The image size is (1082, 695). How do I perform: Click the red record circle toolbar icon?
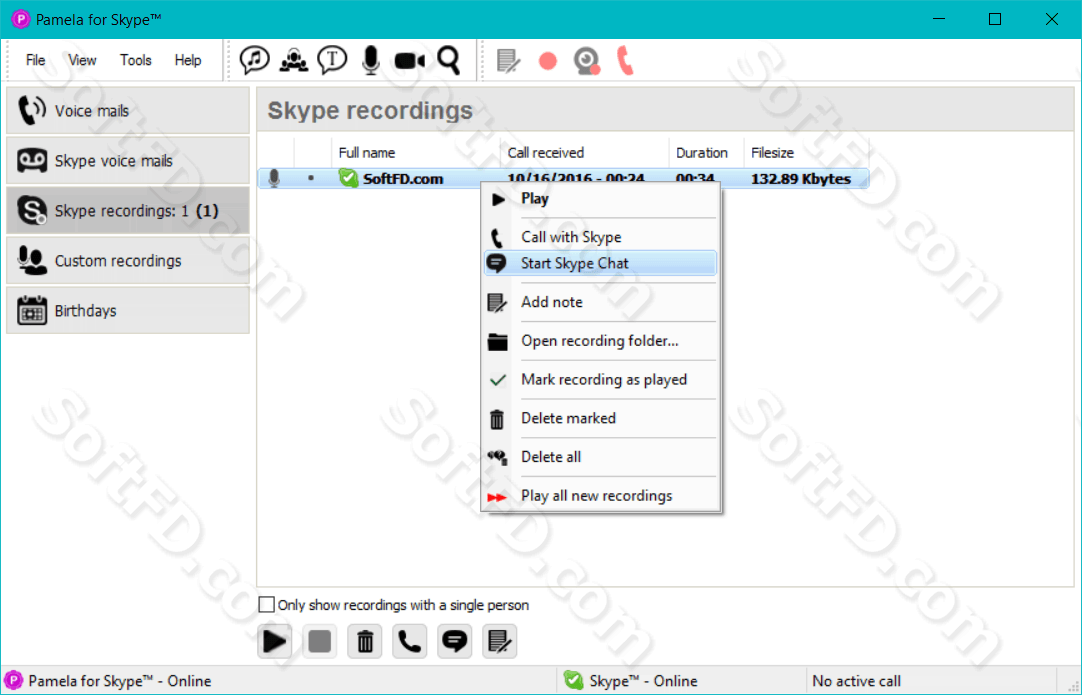point(548,61)
